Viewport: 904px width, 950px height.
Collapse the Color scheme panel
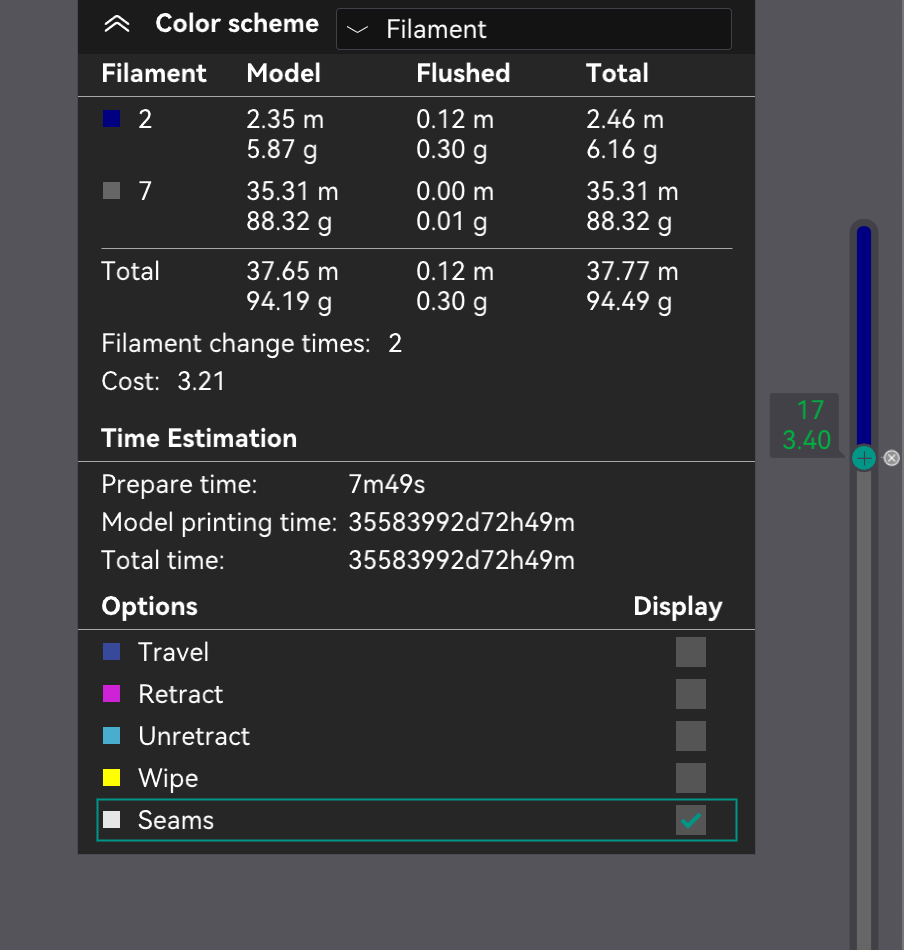[117, 23]
